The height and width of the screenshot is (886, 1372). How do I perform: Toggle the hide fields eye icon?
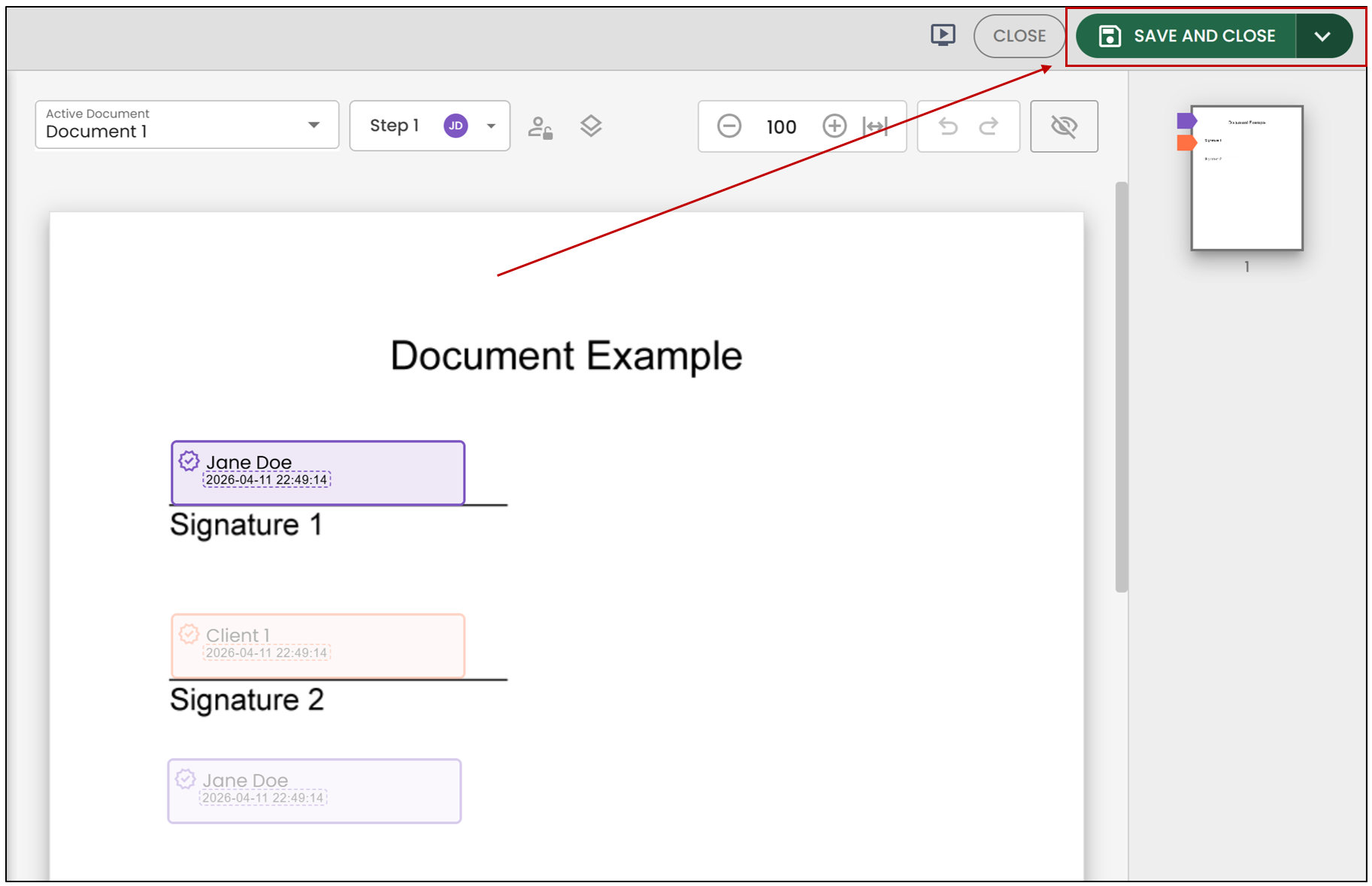pyautogui.click(x=1064, y=126)
